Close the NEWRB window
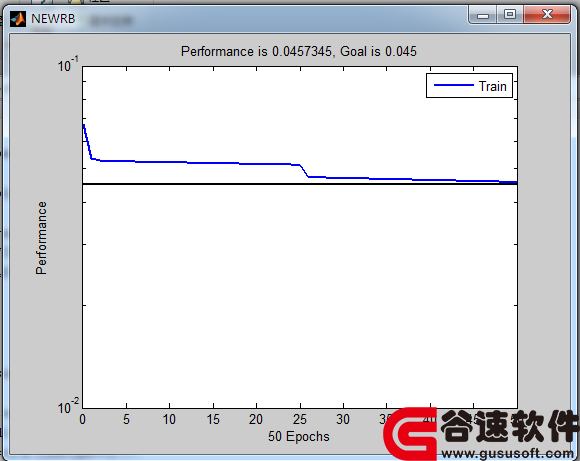Screen dimensions: 580x461 pyautogui.click(x=547, y=15)
